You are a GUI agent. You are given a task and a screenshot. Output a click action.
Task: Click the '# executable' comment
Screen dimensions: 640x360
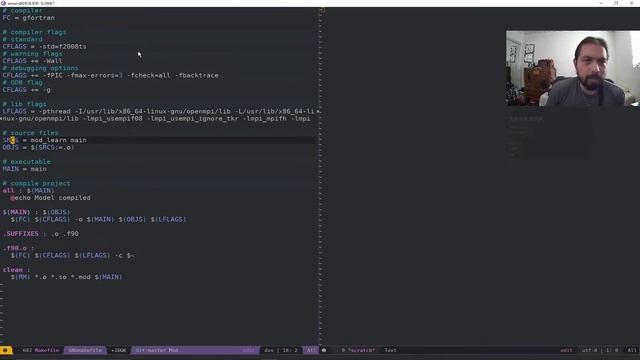pos(27,162)
